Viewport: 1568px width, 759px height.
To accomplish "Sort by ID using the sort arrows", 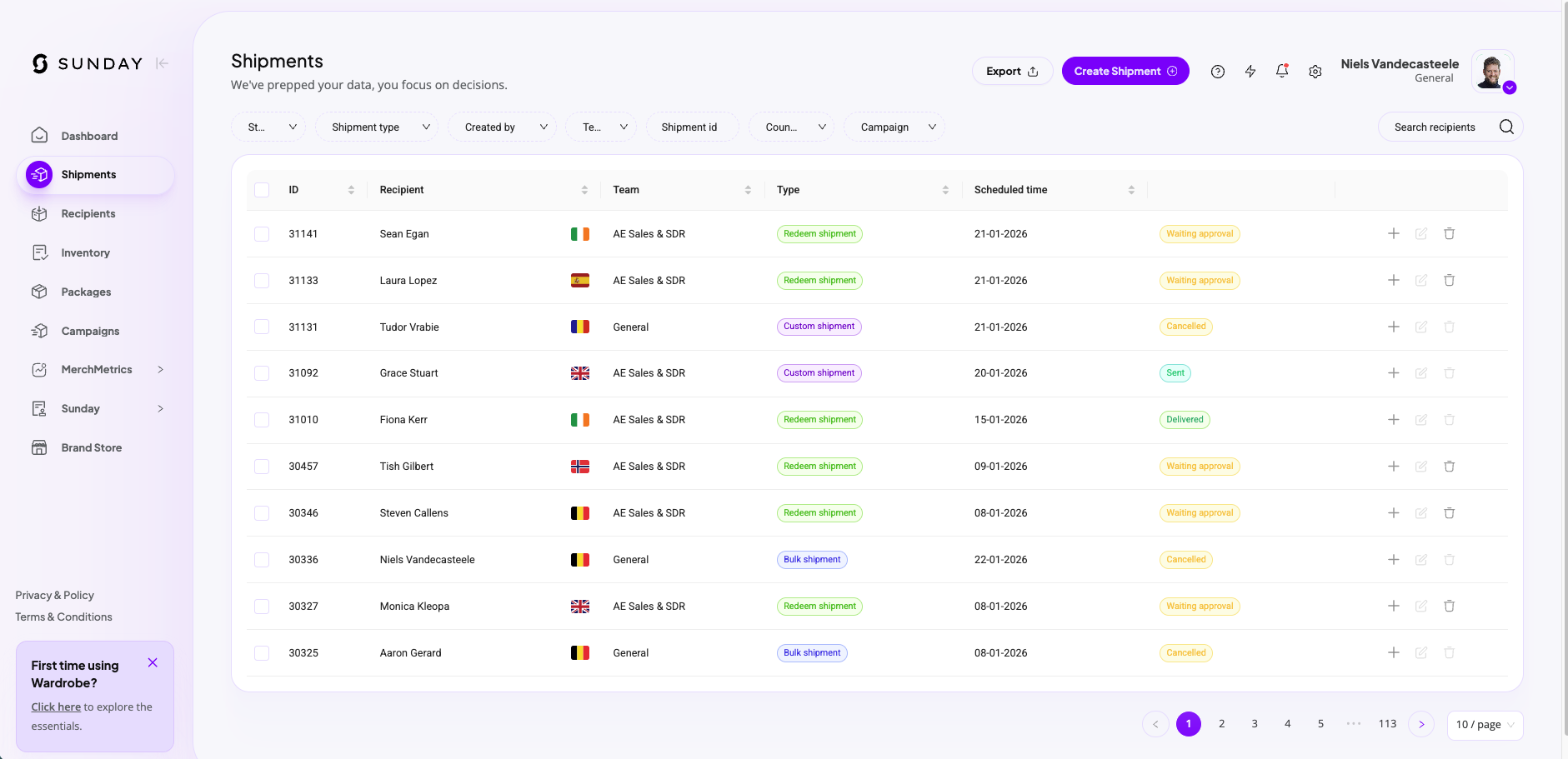I will click(351, 190).
